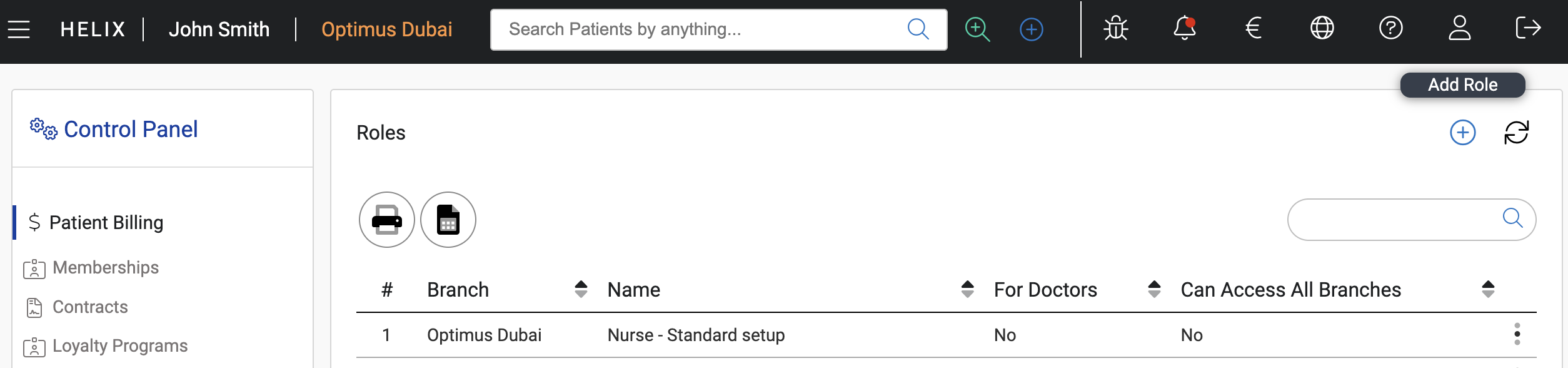Open Loyalty Programs in the sidebar
1568x368 pixels.
click(119, 346)
